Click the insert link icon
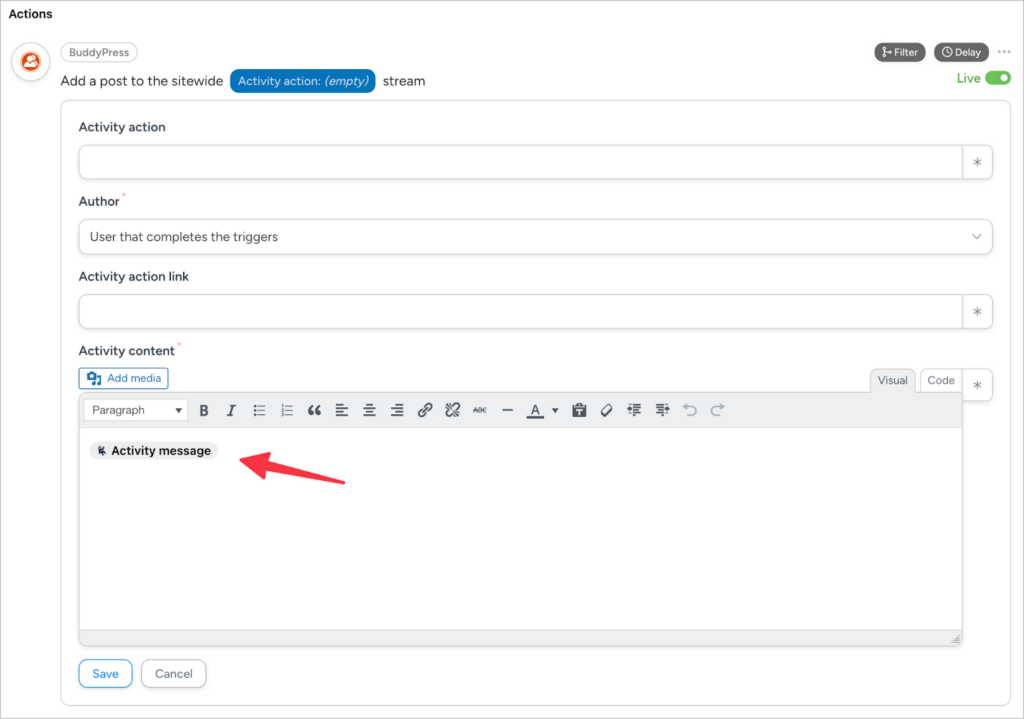Screen dimensions: 1024x719 click(x=425, y=410)
